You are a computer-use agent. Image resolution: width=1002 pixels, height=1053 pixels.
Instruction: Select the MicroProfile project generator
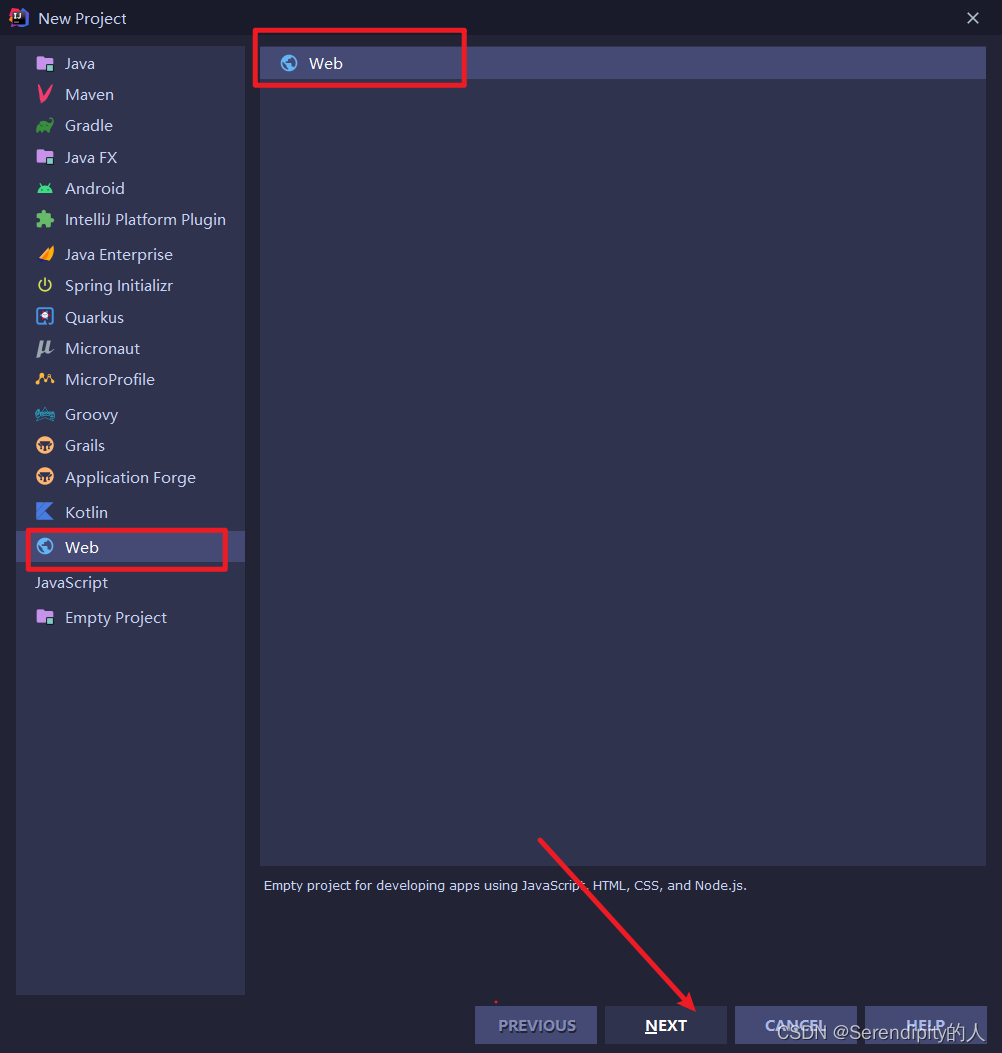pyautogui.click(x=110, y=379)
